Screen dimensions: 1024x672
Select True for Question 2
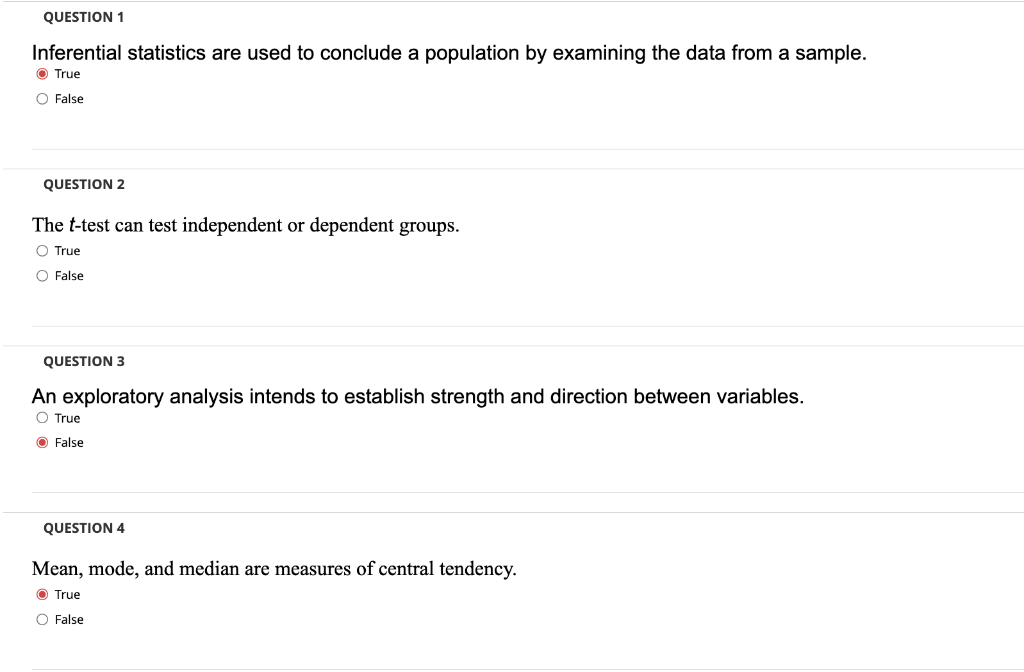(x=43, y=250)
